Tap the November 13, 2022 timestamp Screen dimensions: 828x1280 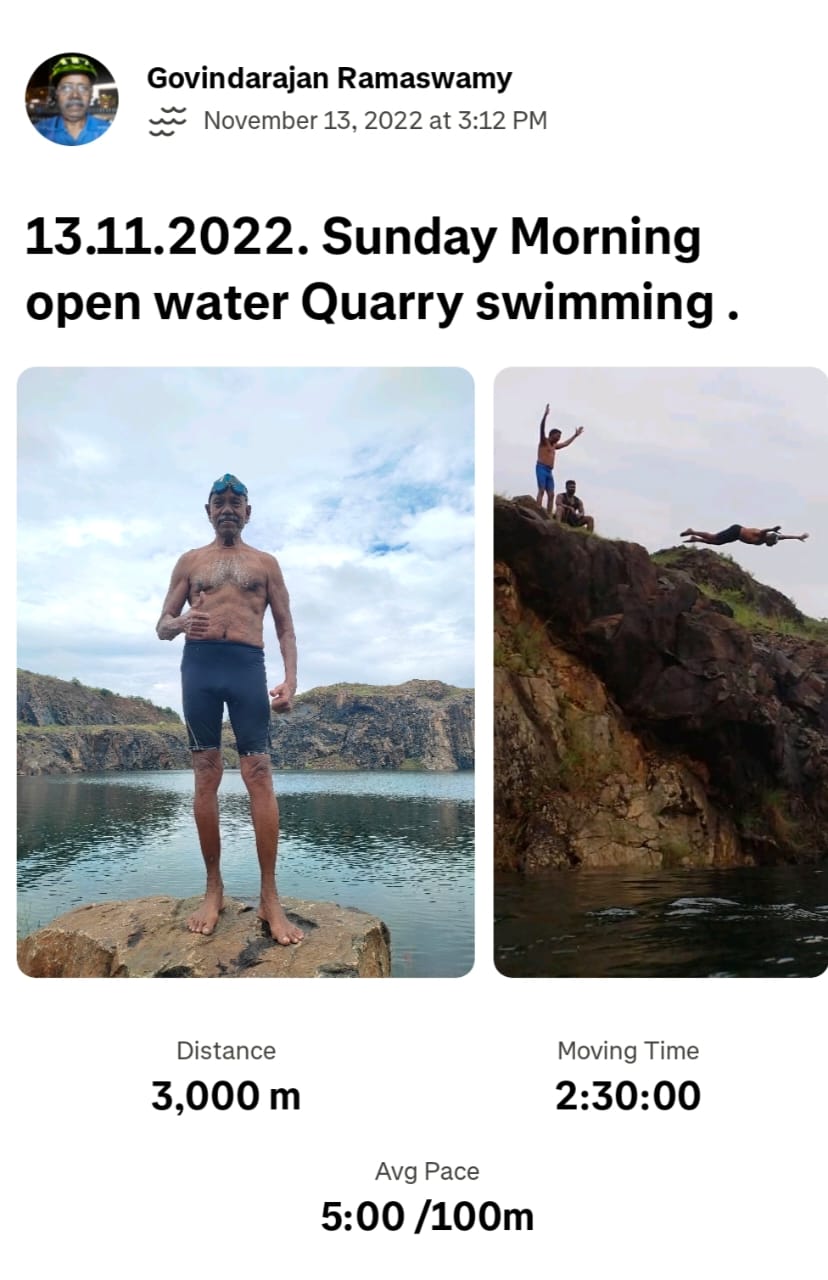[375, 121]
